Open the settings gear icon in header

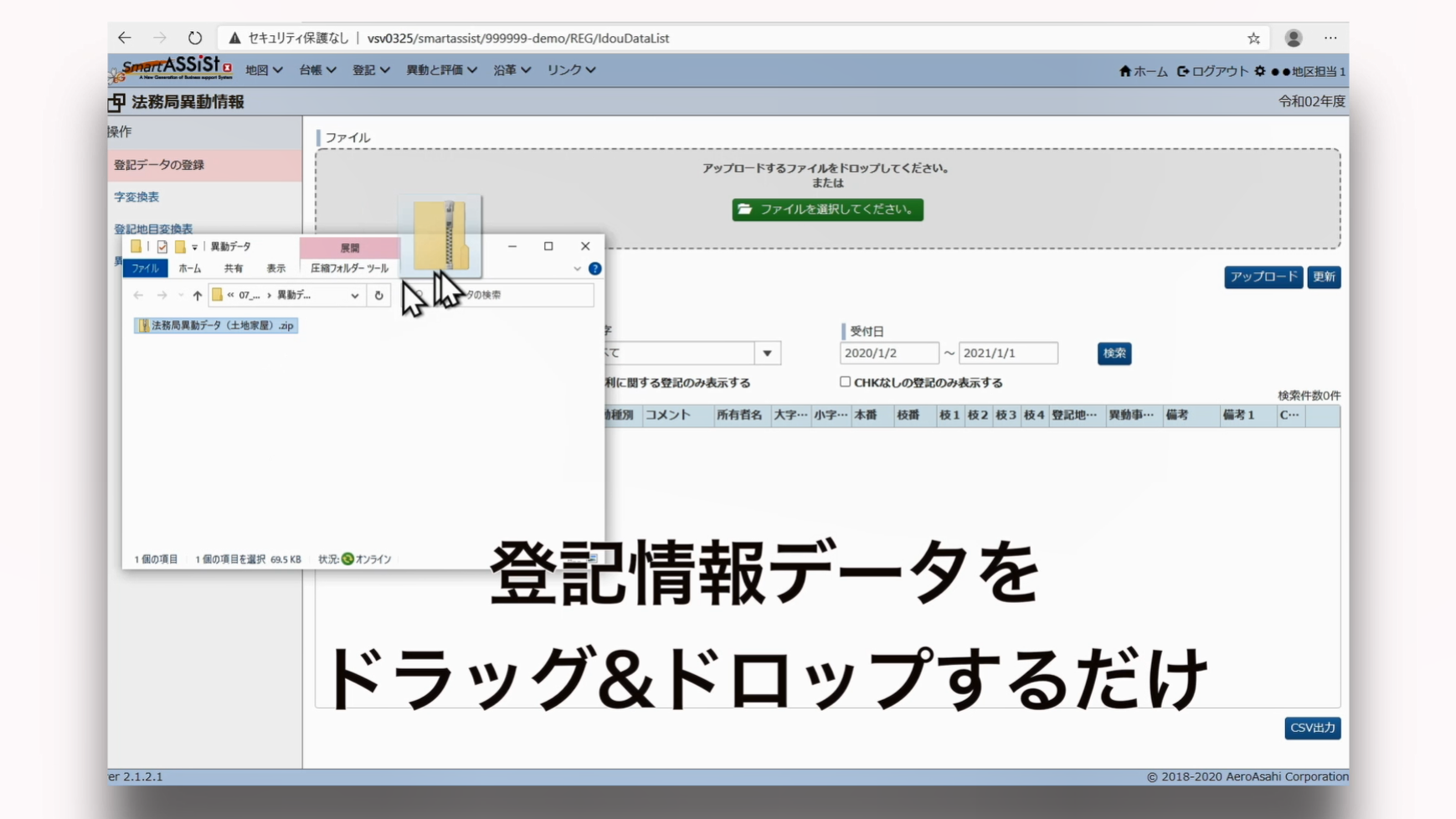(x=1259, y=71)
